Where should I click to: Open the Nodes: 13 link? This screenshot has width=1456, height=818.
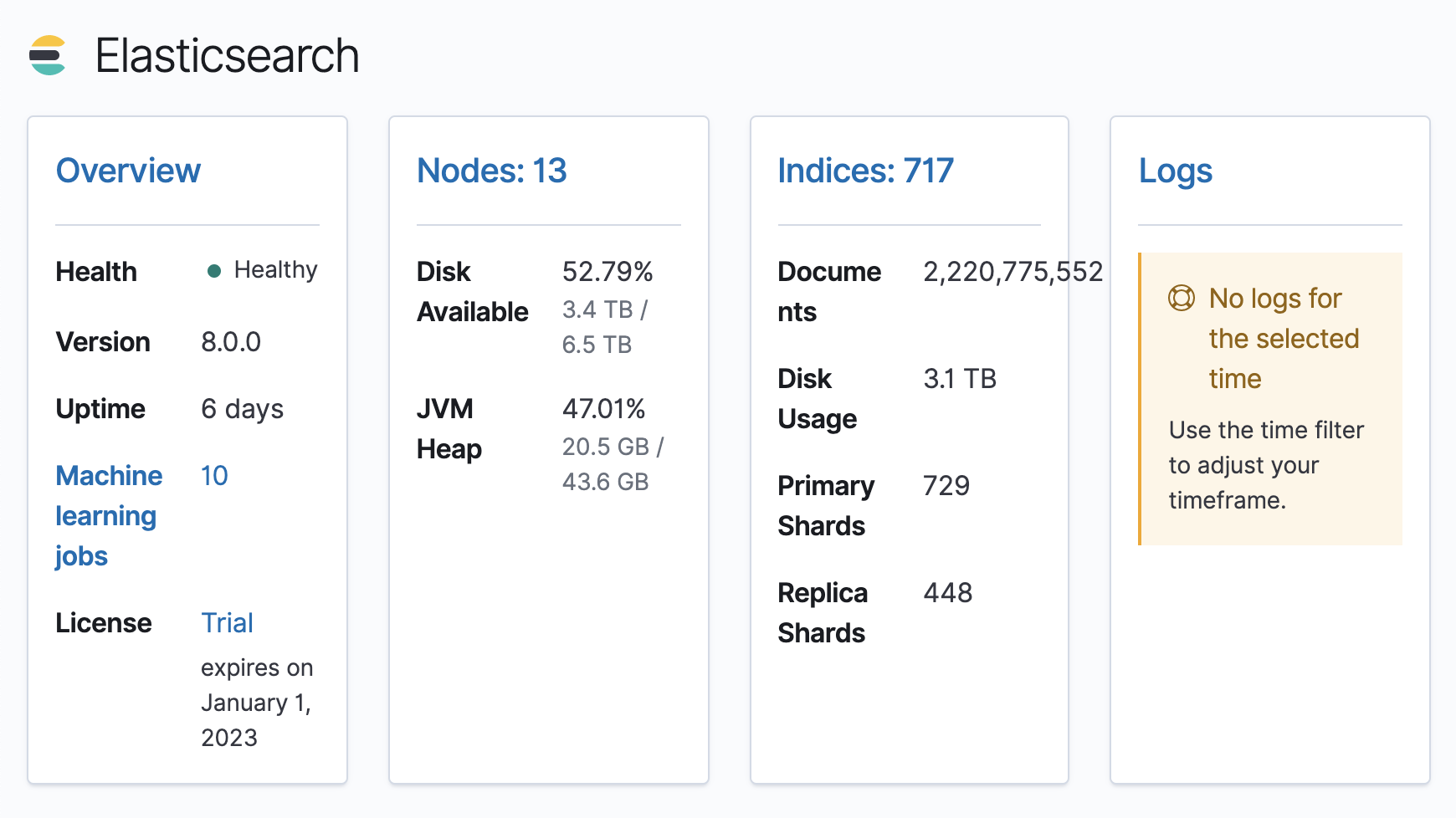tap(492, 171)
